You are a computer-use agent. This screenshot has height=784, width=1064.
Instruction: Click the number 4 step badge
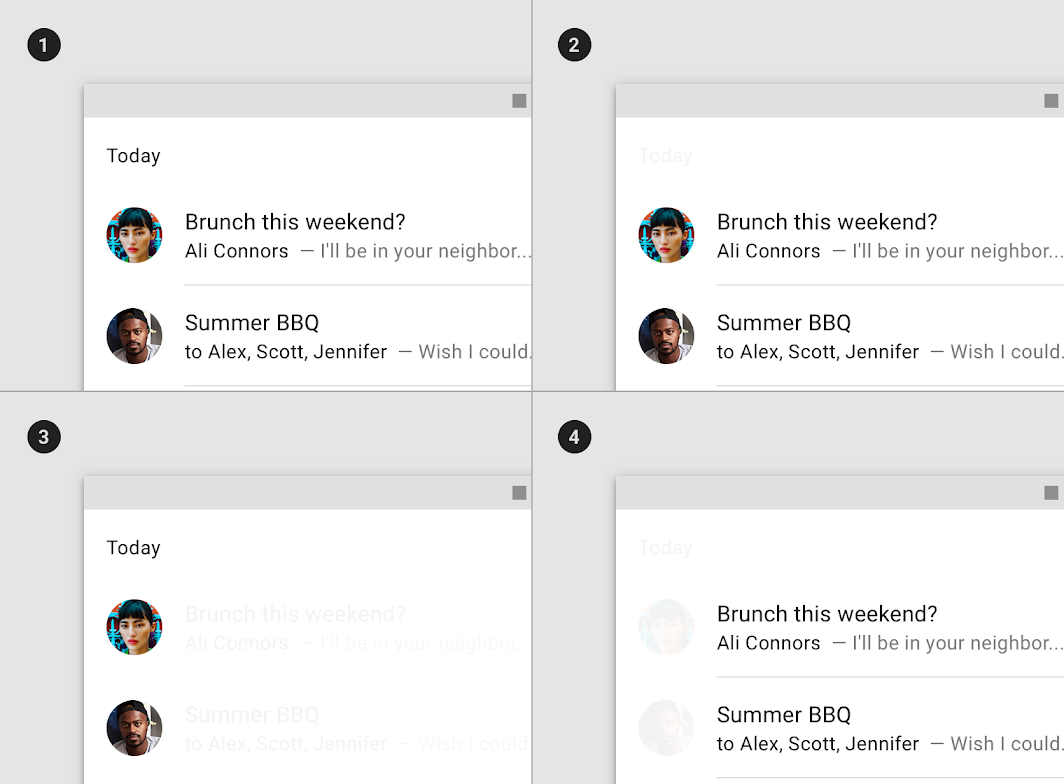(574, 437)
